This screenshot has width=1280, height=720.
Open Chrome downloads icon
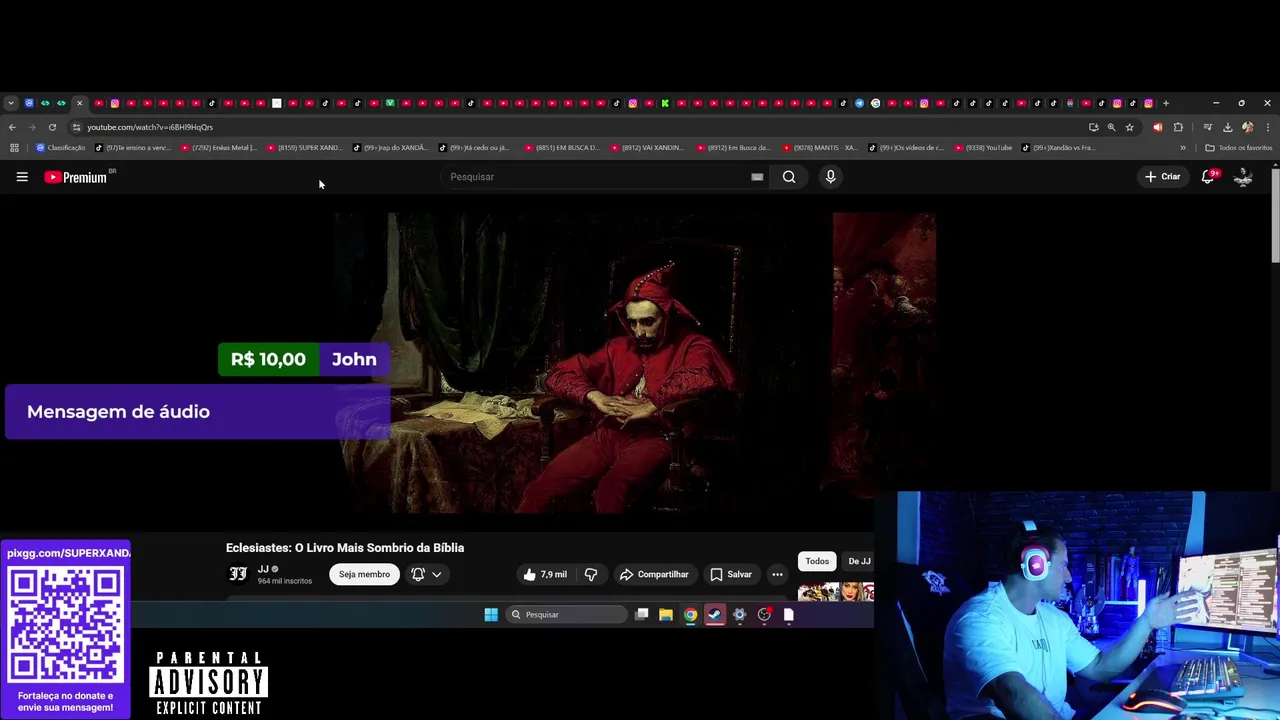[x=1227, y=127]
